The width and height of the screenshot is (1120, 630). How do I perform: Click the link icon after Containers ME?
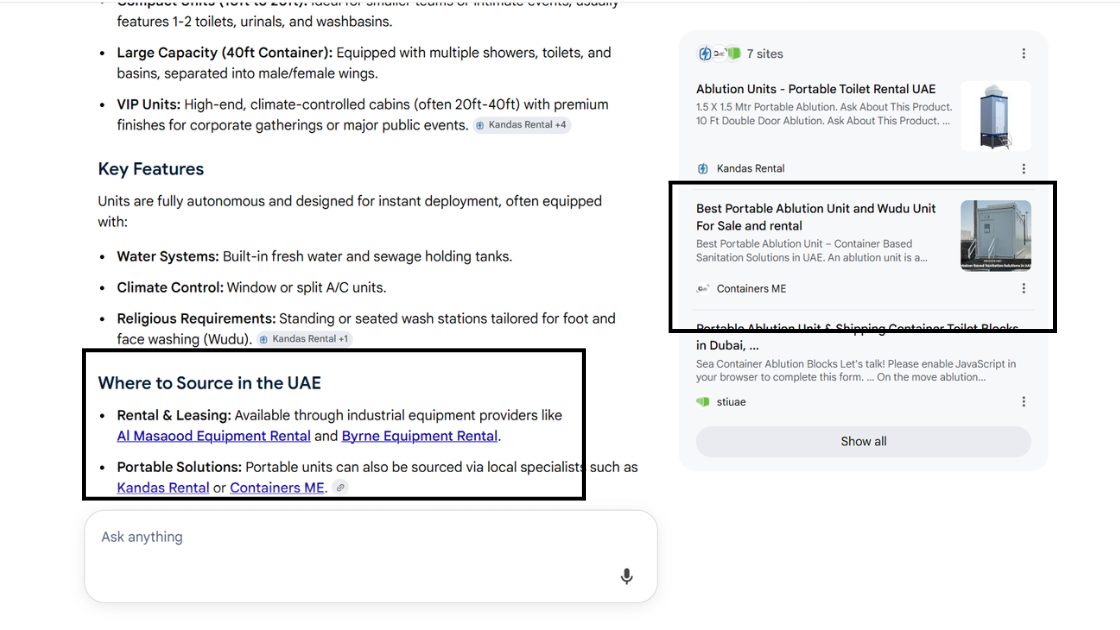[341, 488]
